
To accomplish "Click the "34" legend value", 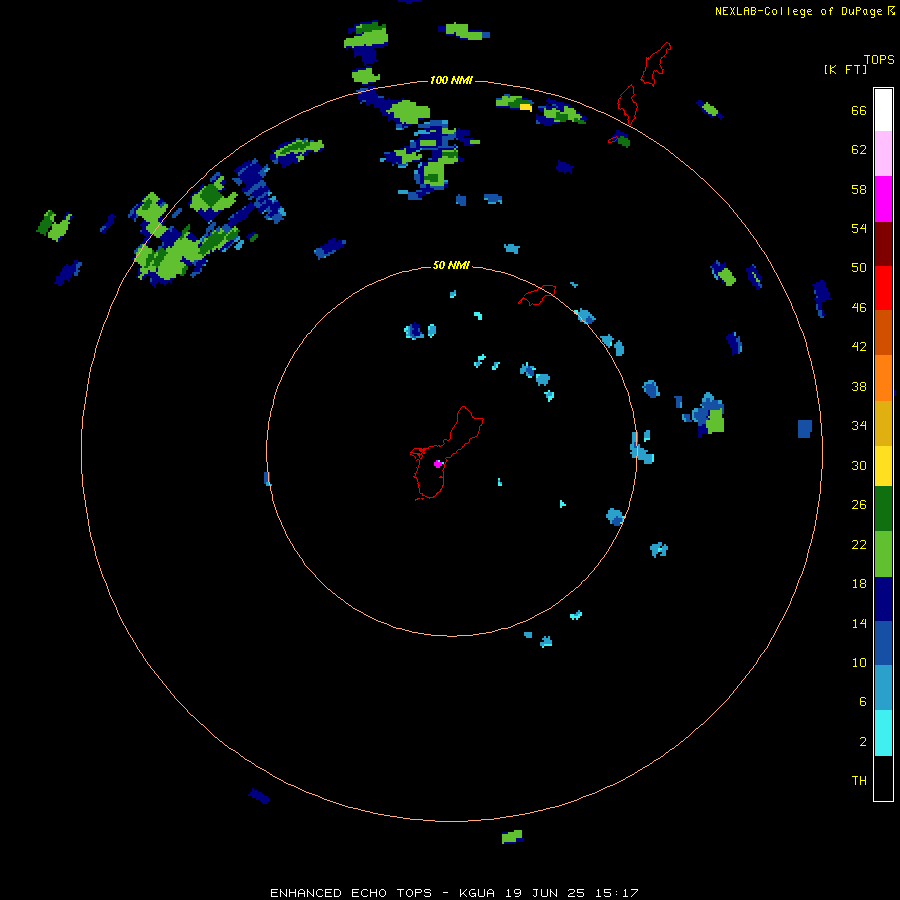I will click(x=859, y=426).
